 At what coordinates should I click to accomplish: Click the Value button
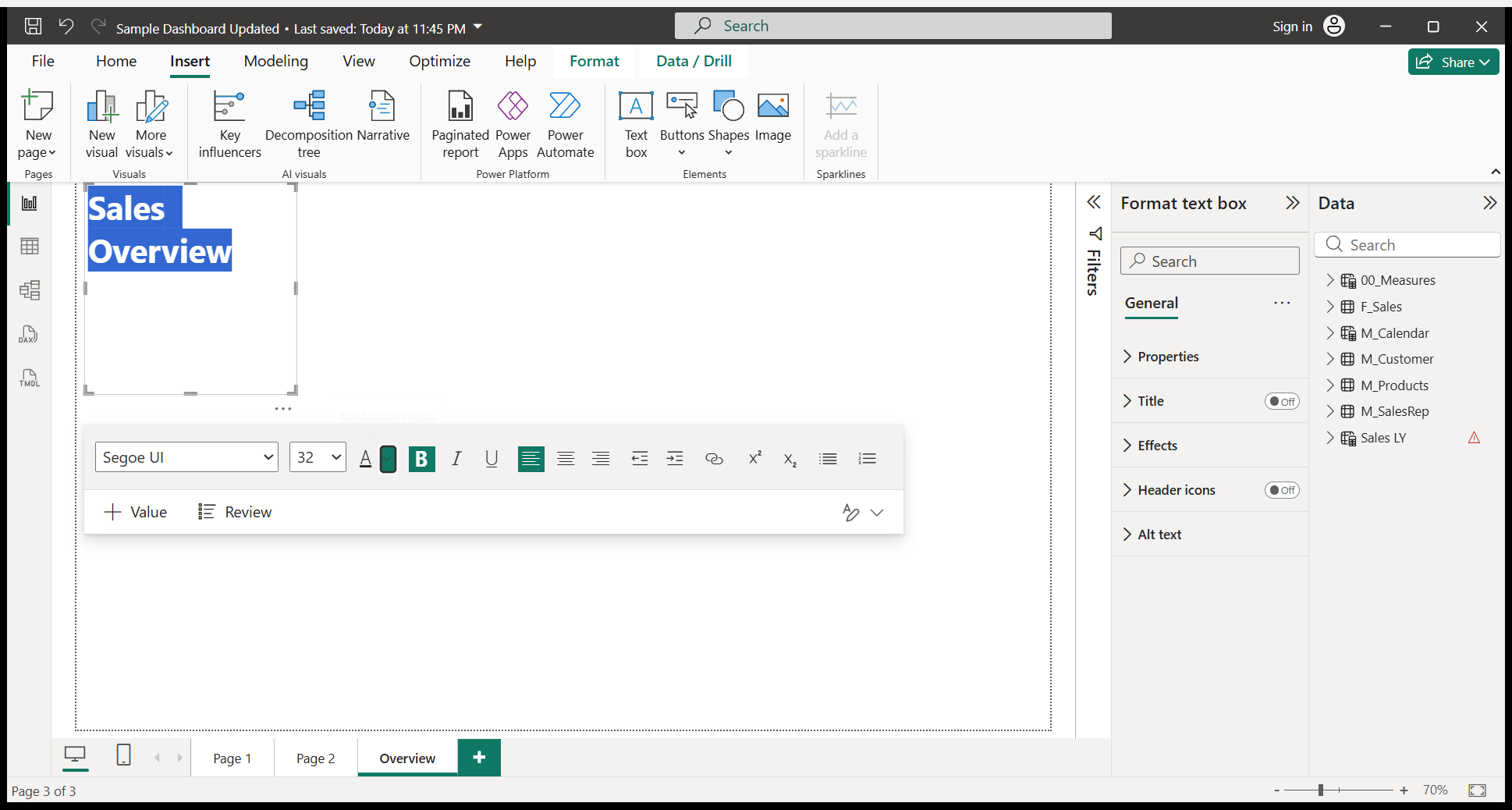pyautogui.click(x=135, y=512)
